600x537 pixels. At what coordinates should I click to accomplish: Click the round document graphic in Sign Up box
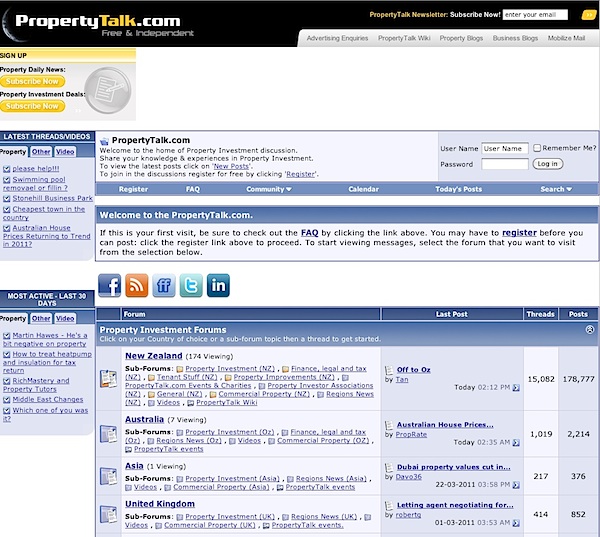coord(108,90)
